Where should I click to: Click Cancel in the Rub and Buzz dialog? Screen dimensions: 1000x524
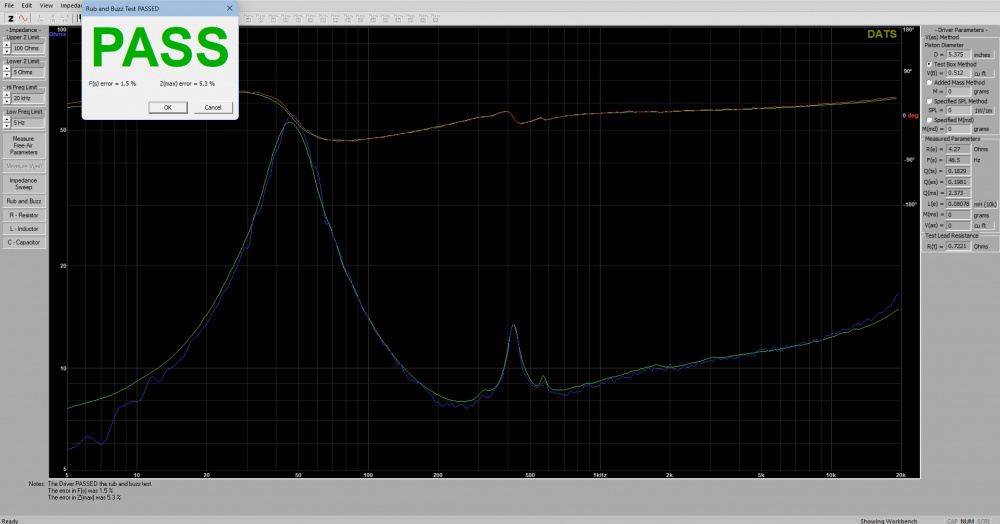(212, 107)
